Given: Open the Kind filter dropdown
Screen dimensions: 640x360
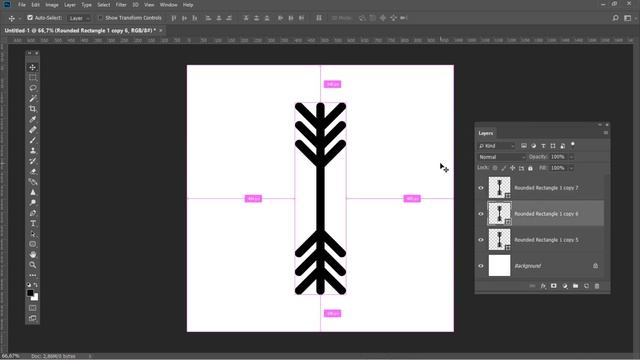Looking at the screenshot, I should click(497, 146).
